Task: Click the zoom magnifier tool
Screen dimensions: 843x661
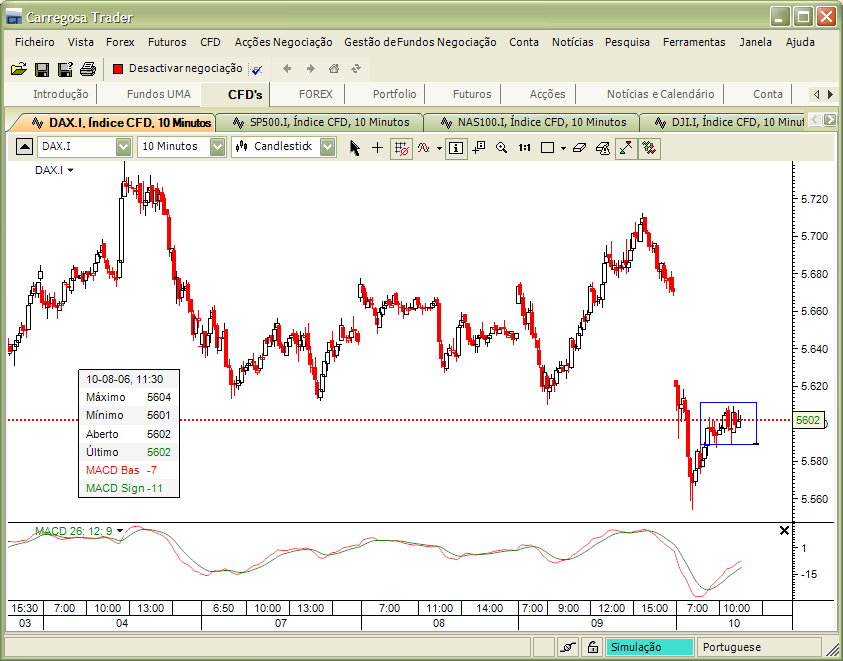Action: point(502,148)
